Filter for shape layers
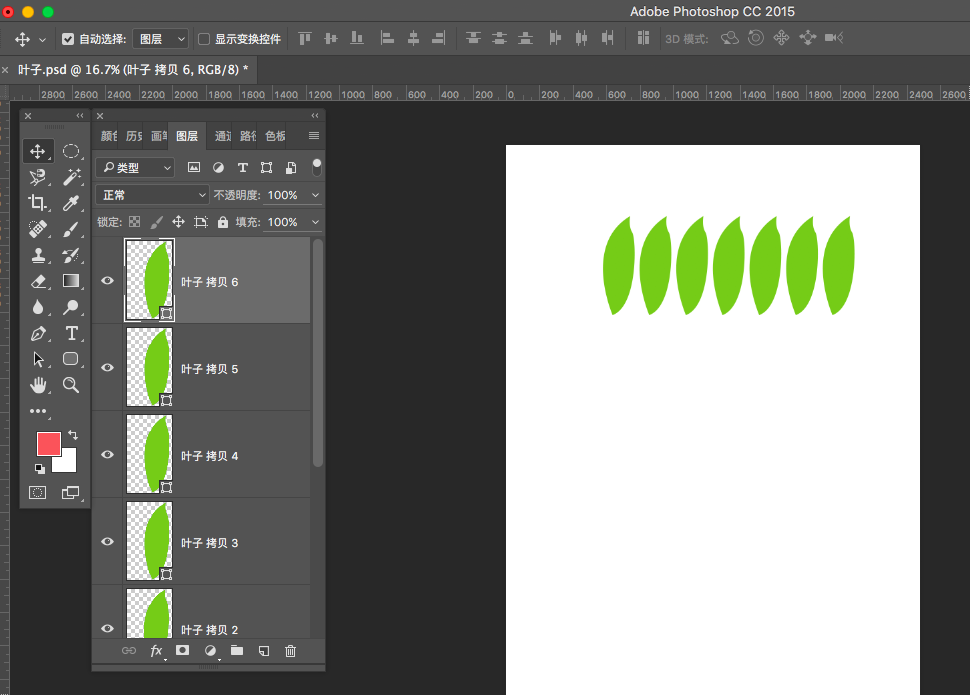 (x=267, y=167)
